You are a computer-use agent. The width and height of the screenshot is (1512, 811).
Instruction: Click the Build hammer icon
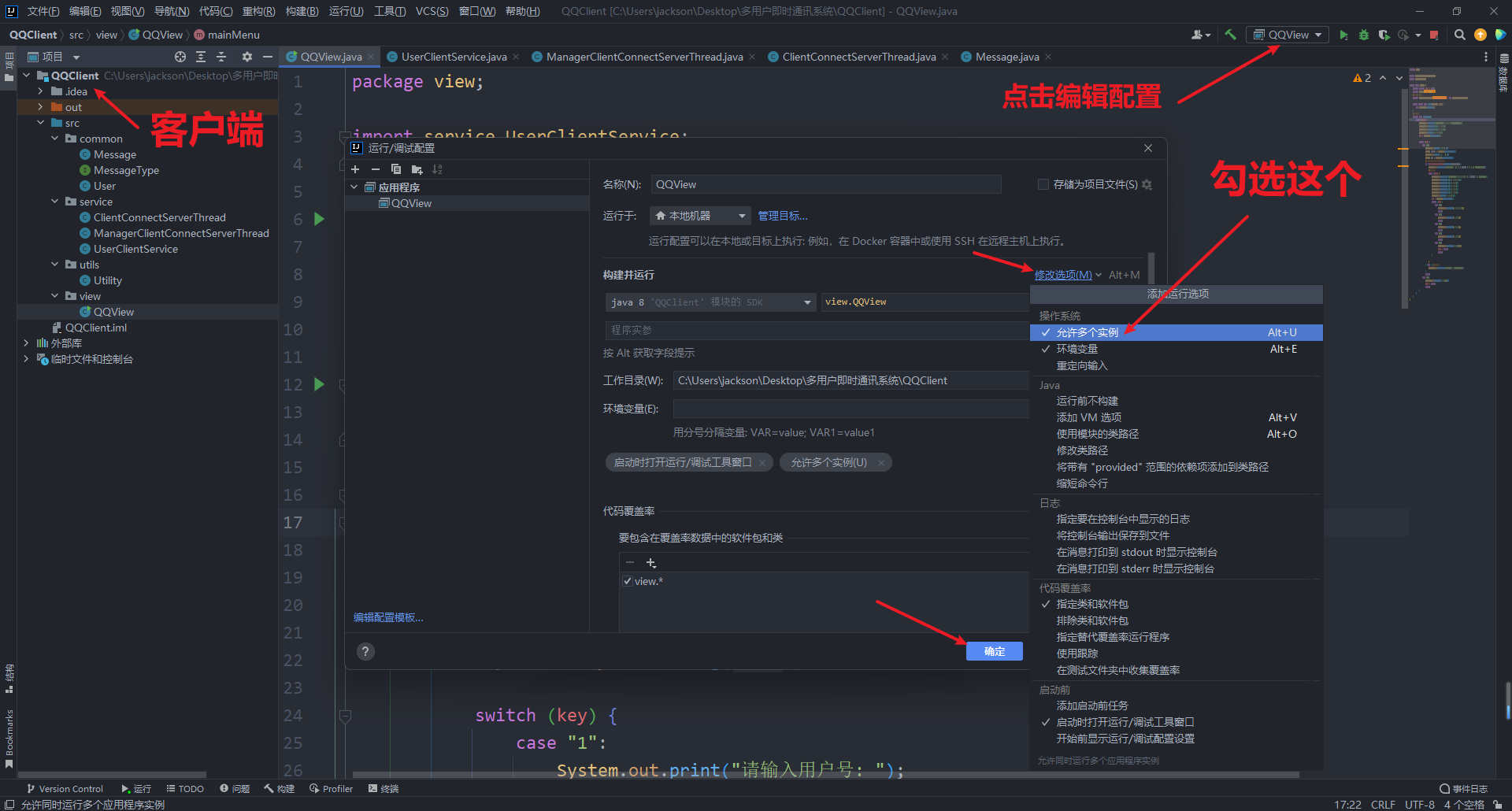(1230, 35)
